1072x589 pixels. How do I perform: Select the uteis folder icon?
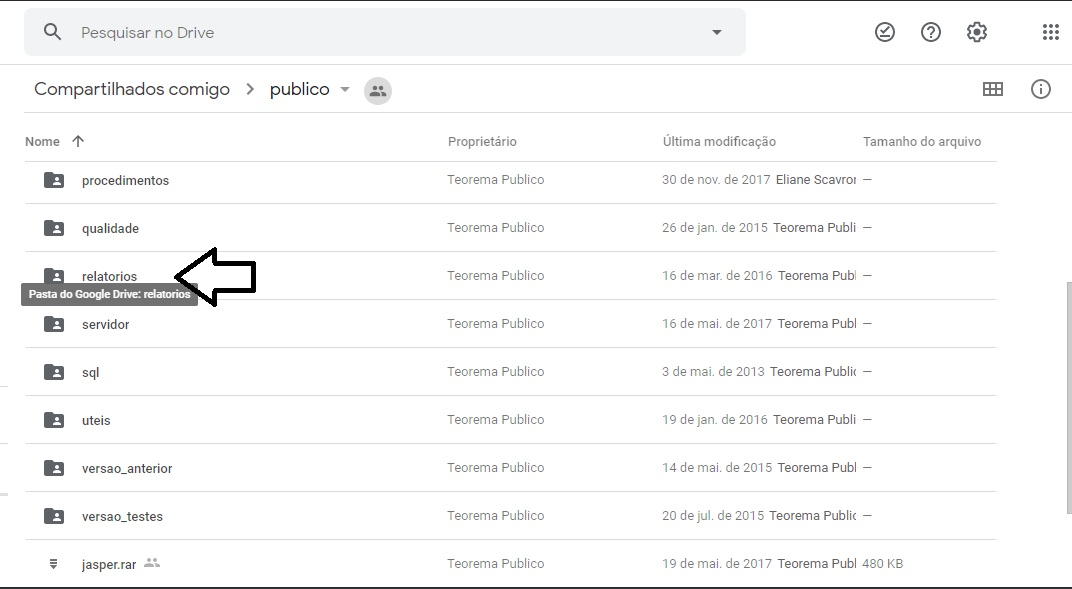click(54, 420)
